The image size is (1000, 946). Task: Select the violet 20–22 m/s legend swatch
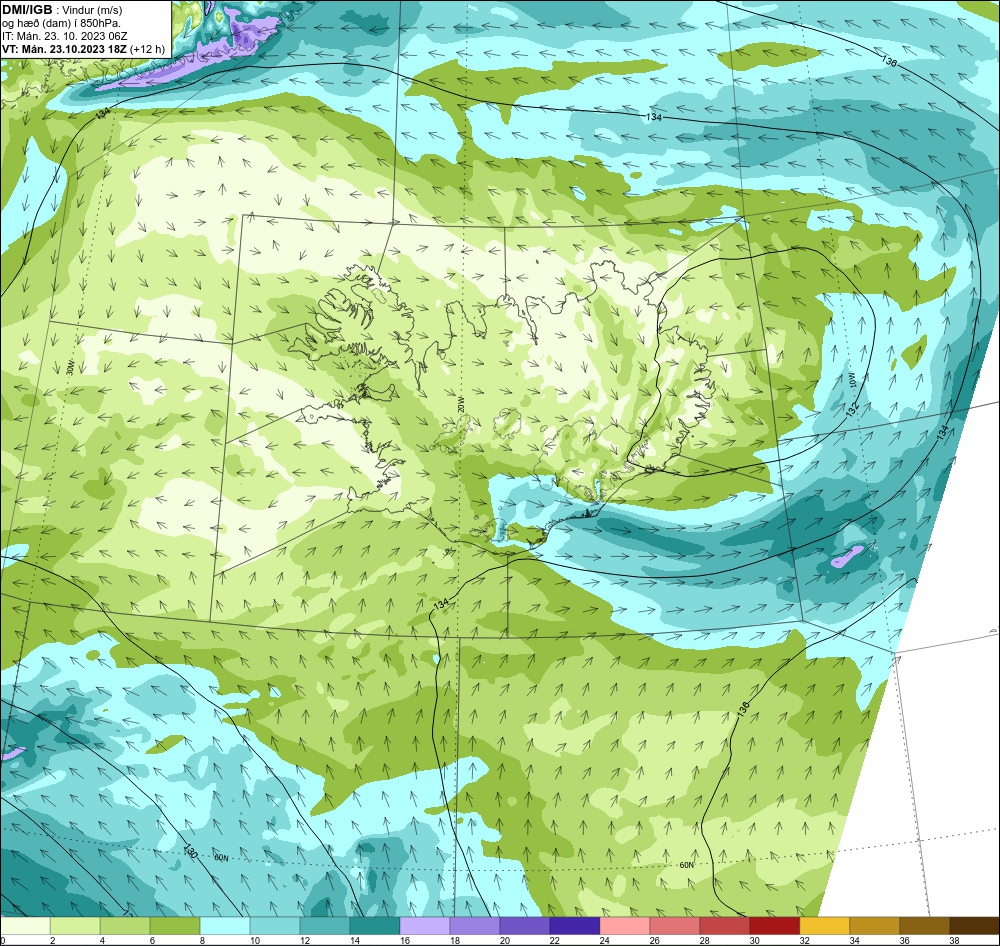click(x=525, y=926)
